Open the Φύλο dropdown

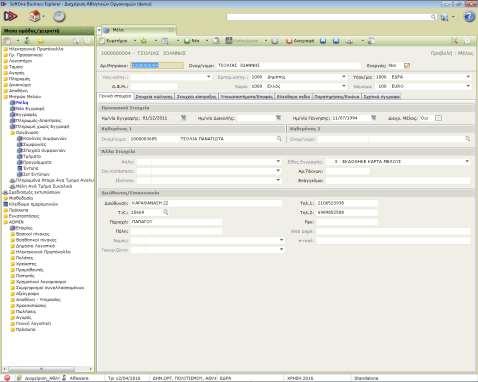[278, 161]
